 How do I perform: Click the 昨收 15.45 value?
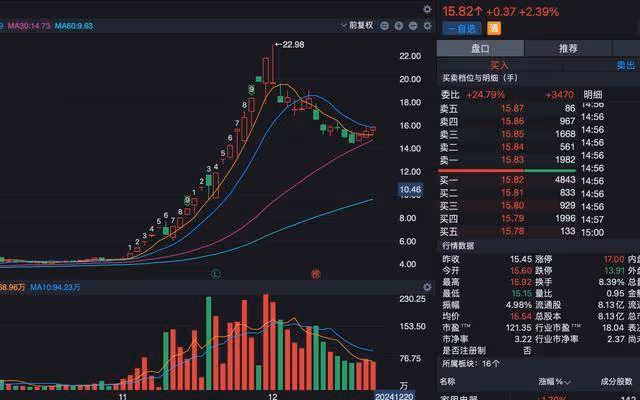521,259
